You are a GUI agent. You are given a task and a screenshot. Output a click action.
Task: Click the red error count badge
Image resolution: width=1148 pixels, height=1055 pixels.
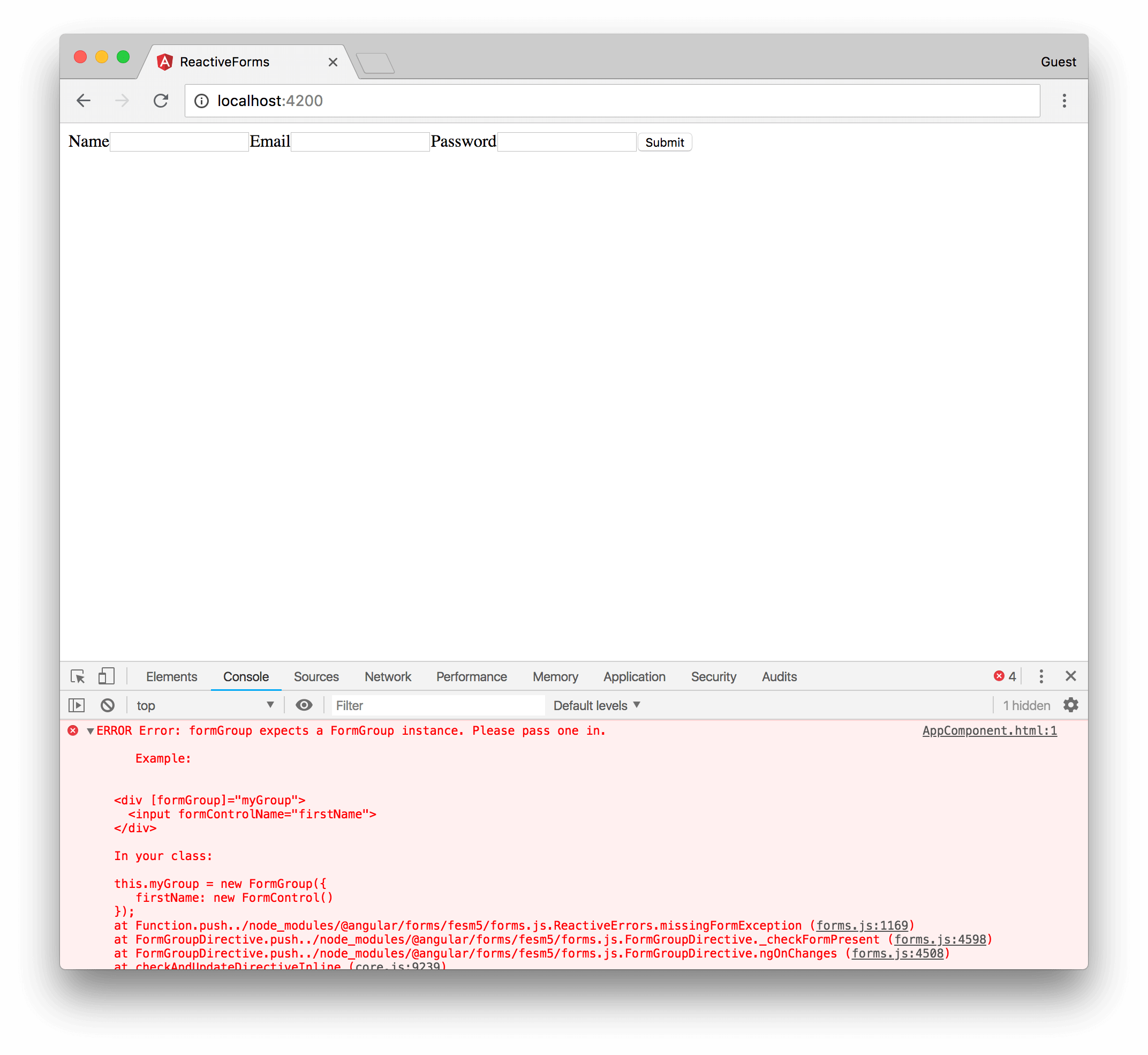click(x=1004, y=676)
